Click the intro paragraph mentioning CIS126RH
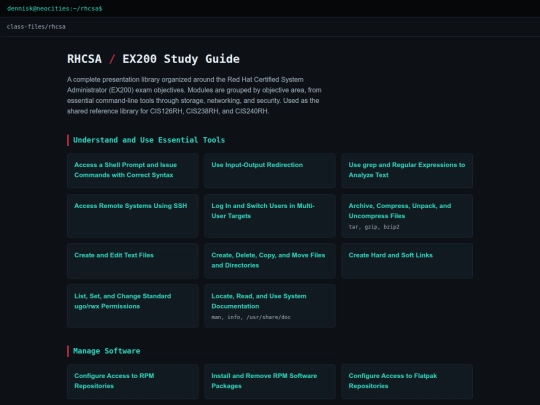 (194, 95)
